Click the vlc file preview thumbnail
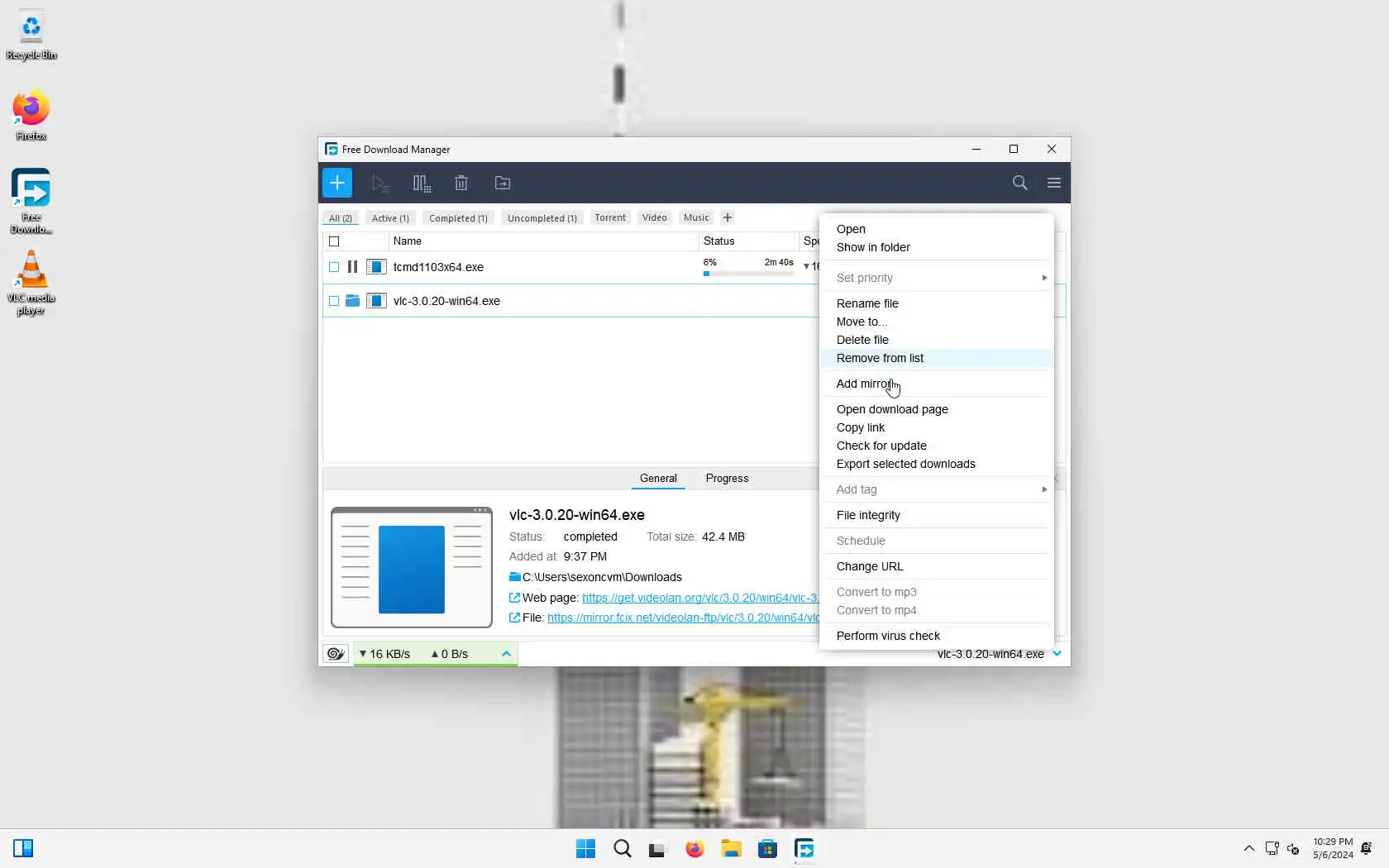 [412, 567]
